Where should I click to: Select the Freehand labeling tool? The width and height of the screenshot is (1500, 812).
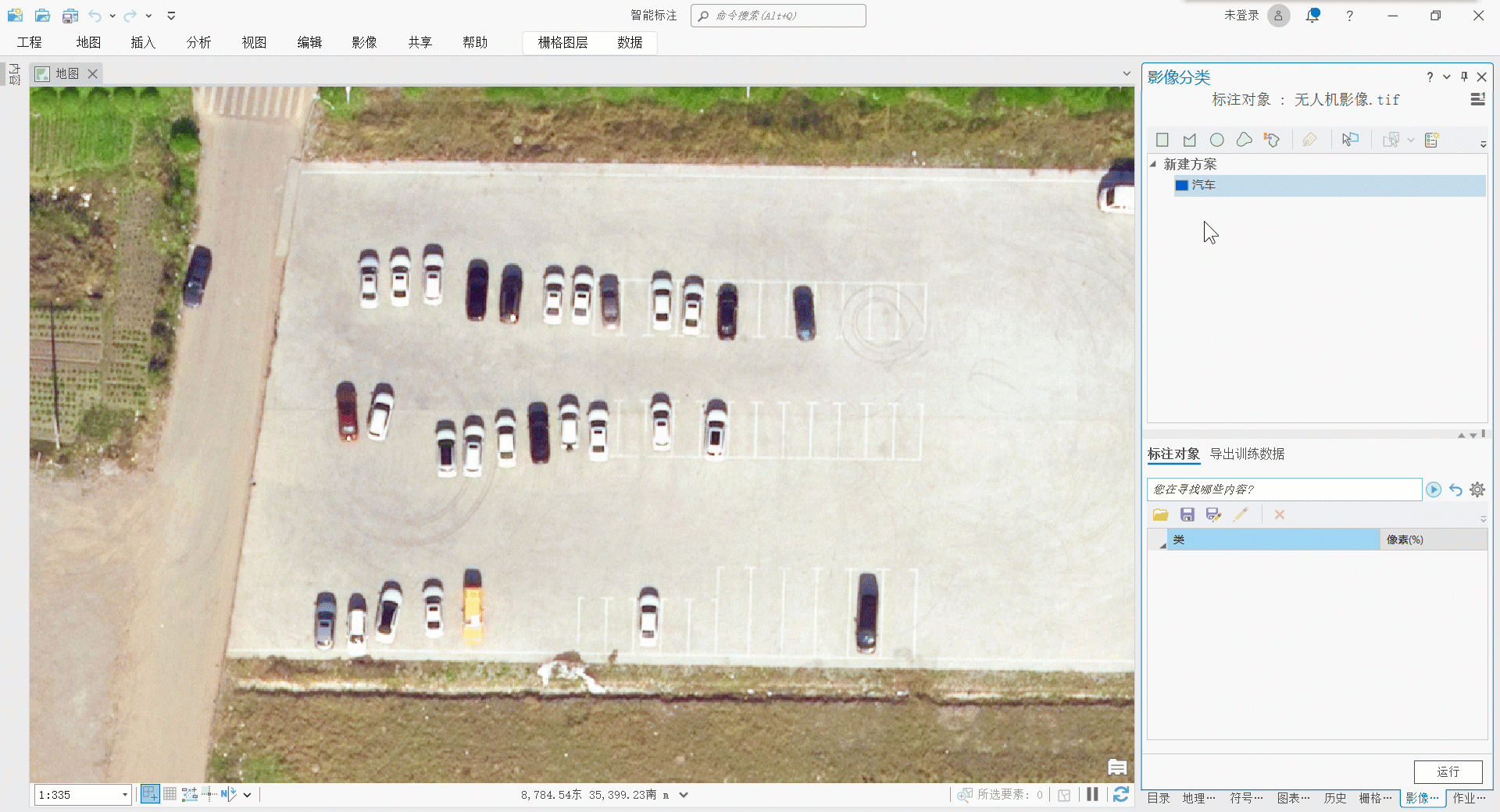(1245, 140)
